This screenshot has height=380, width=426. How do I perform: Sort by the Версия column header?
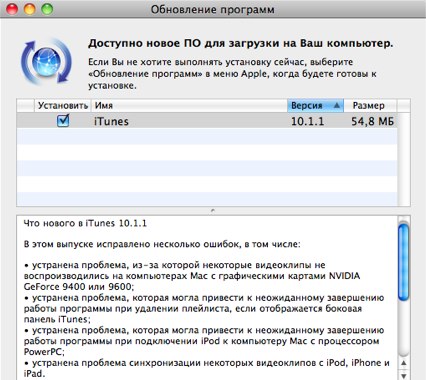(315, 106)
